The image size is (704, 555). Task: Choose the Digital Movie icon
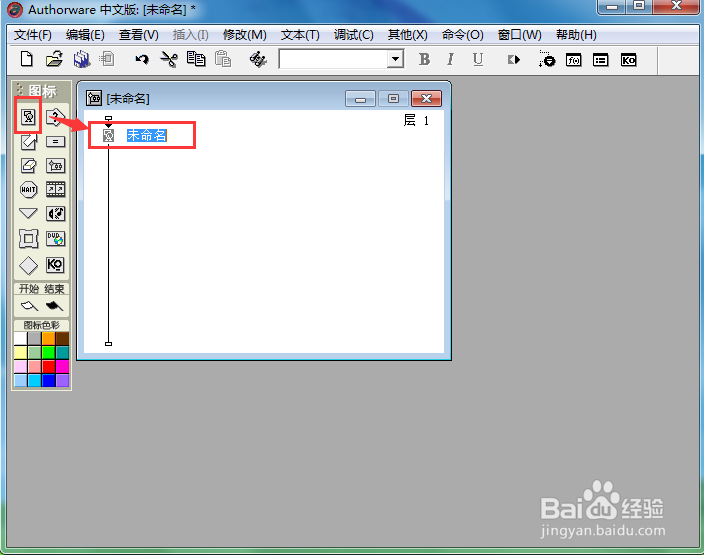pos(55,189)
